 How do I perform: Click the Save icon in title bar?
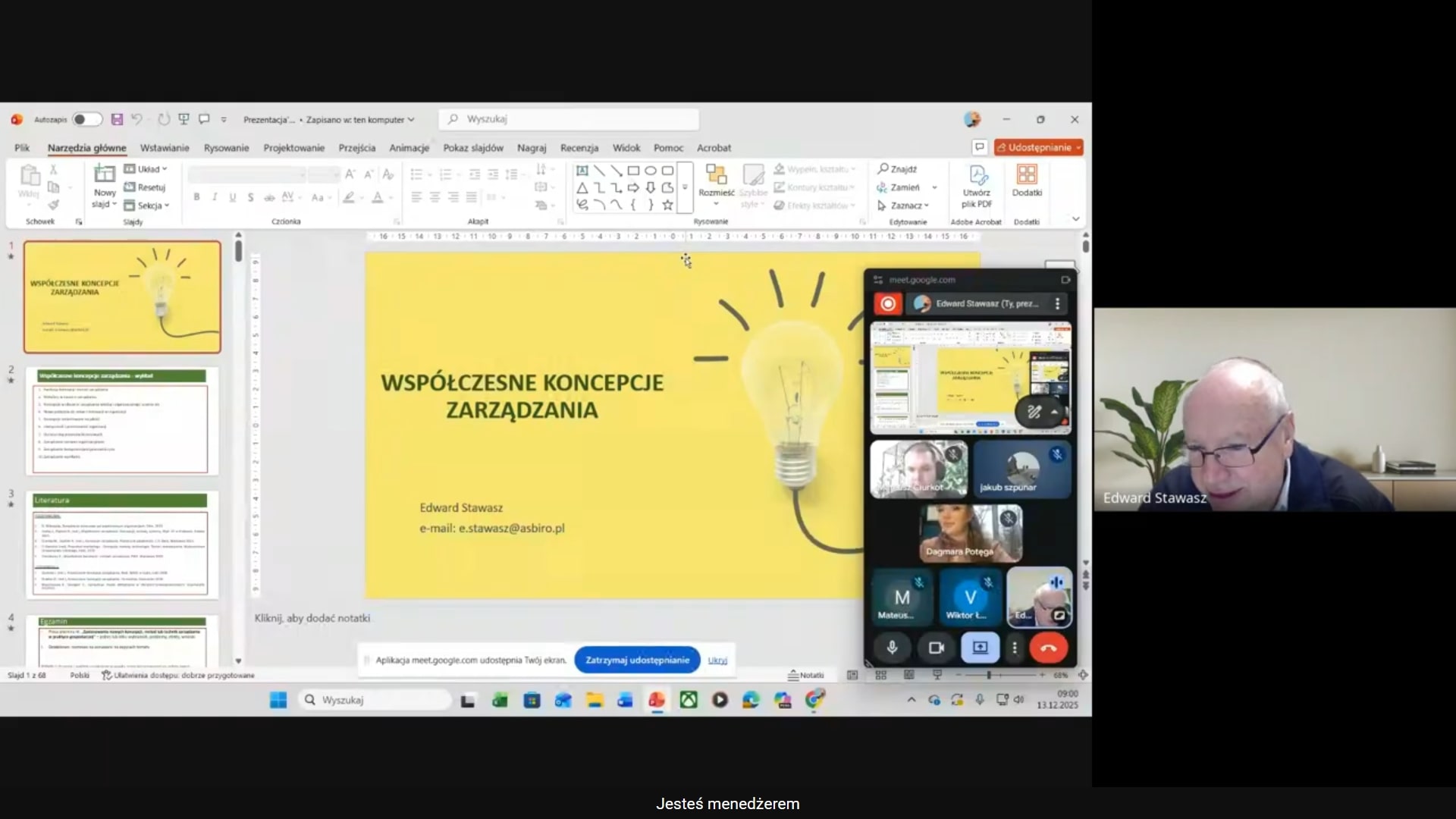(117, 120)
